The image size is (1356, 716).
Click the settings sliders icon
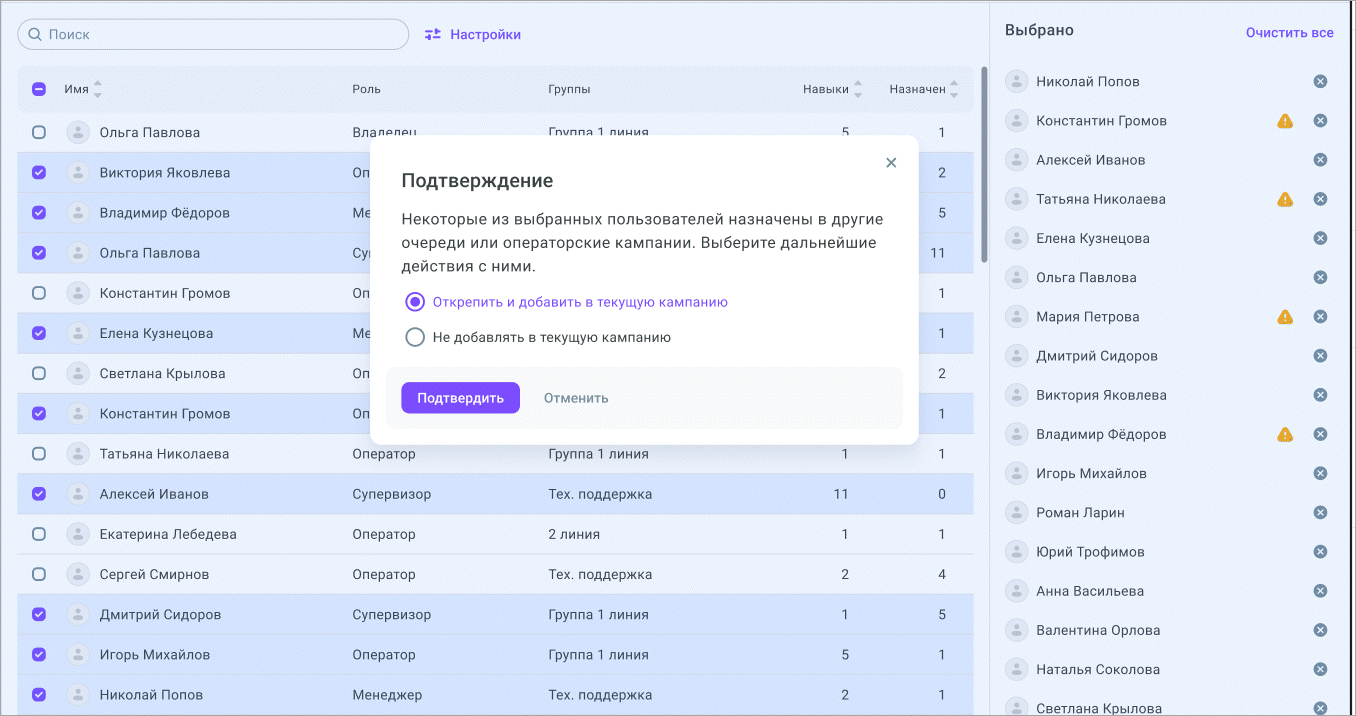pos(433,34)
